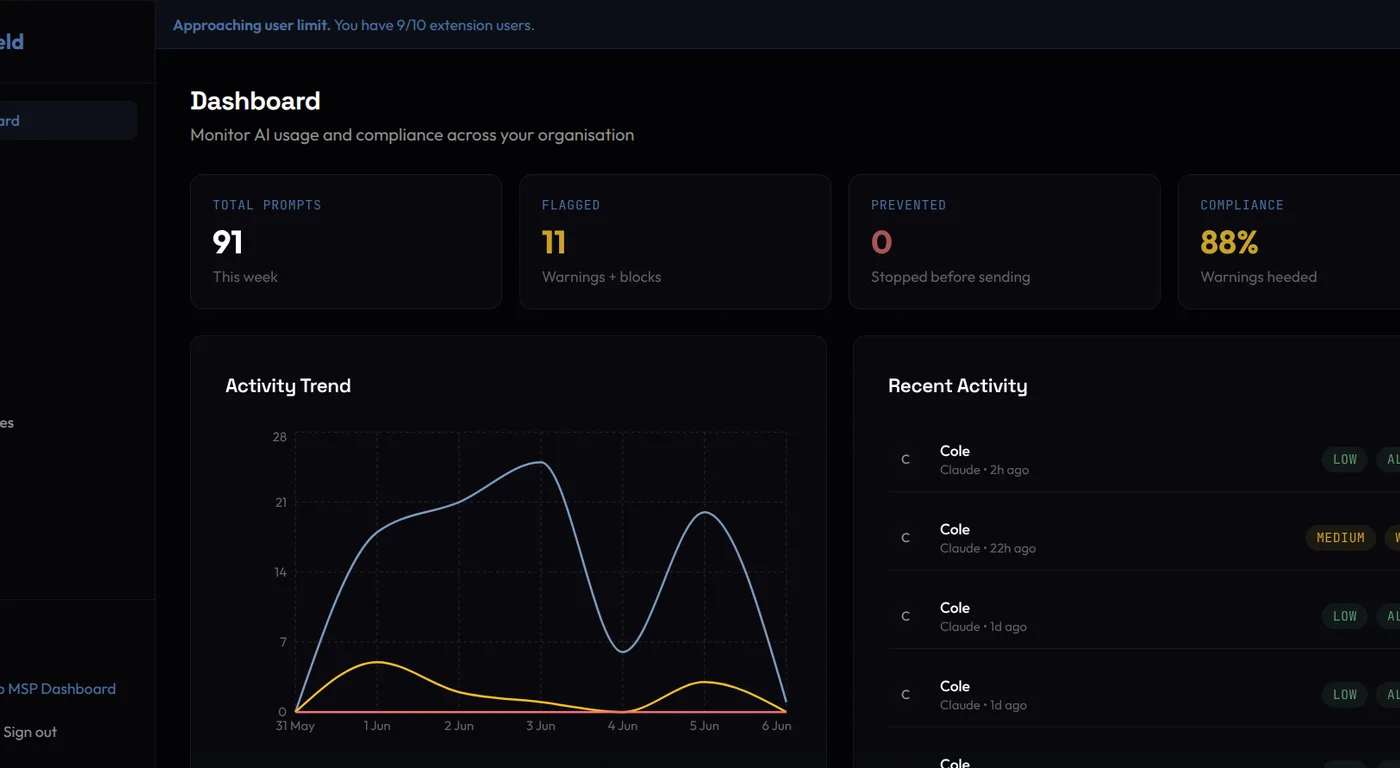Click the Approaching user limit banner text
This screenshot has height=768, width=1400.
point(252,25)
